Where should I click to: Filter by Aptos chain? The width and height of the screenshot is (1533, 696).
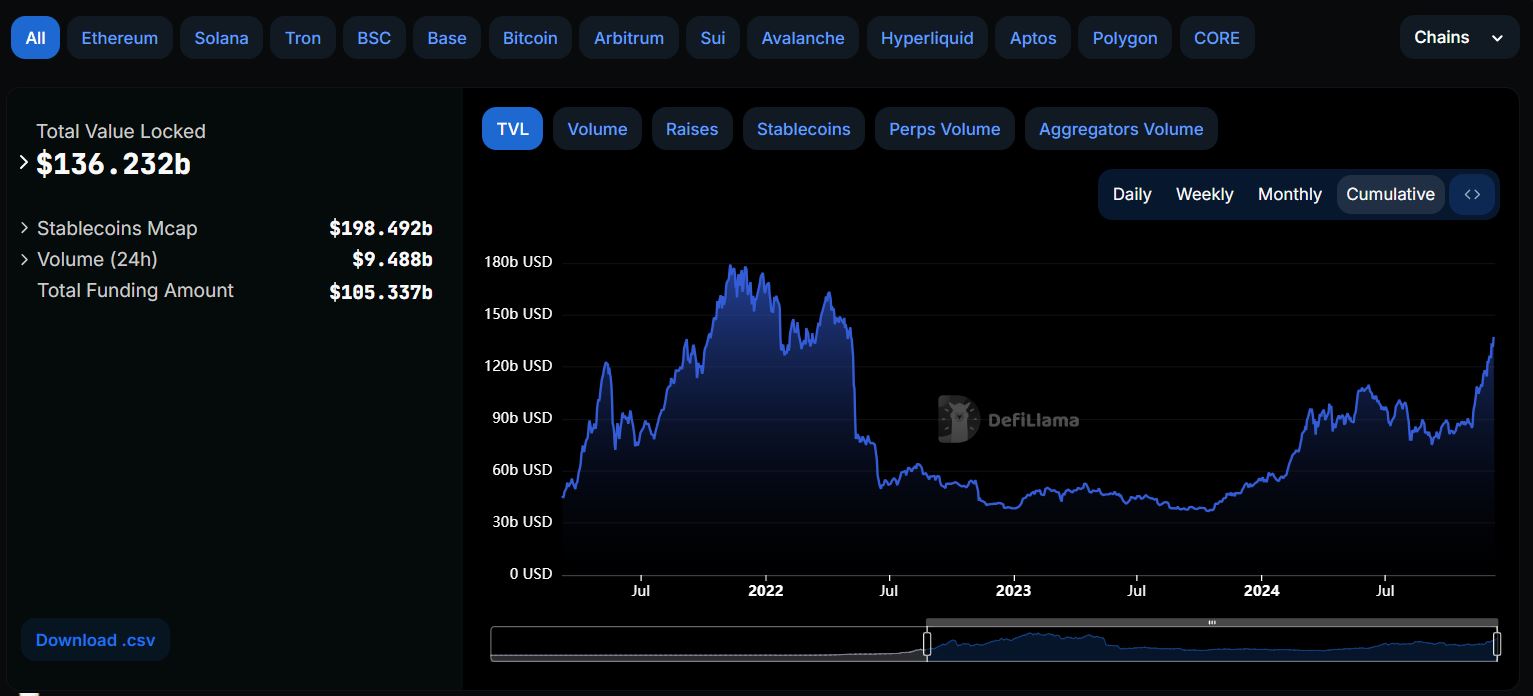coord(1033,38)
